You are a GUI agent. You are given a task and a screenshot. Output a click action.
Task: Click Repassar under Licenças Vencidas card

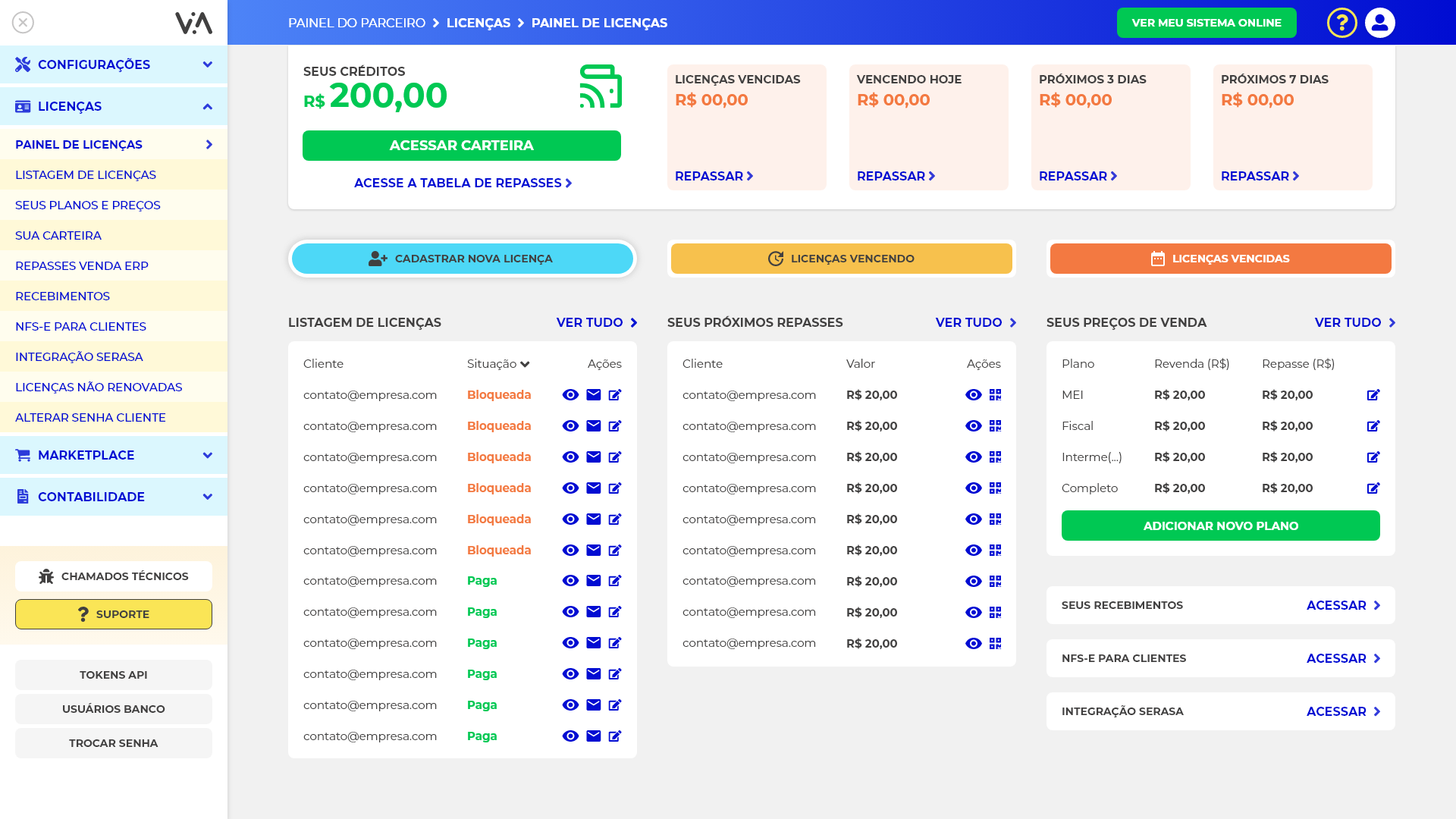(714, 176)
